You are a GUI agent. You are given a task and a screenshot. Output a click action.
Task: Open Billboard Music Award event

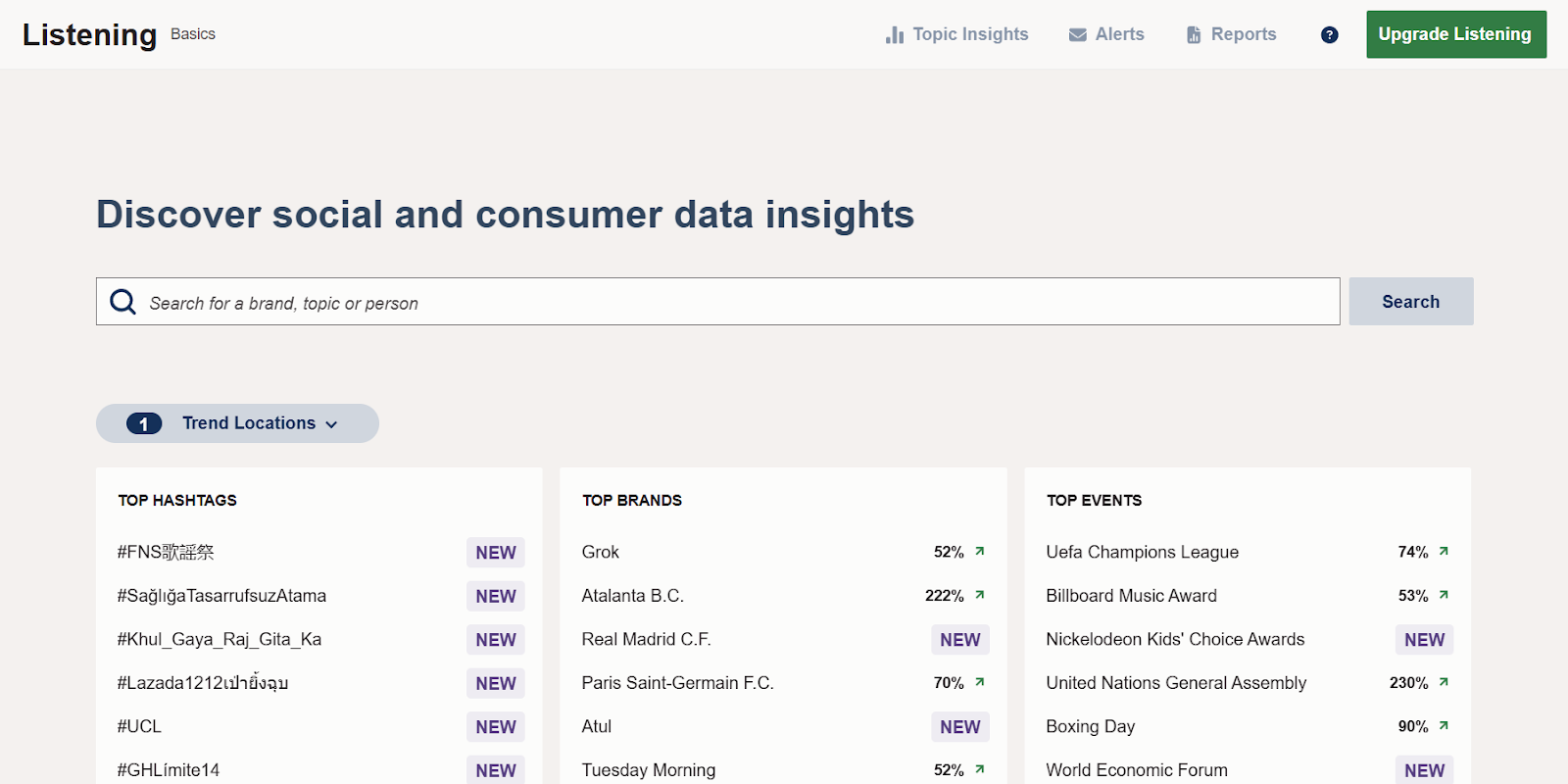point(1131,596)
